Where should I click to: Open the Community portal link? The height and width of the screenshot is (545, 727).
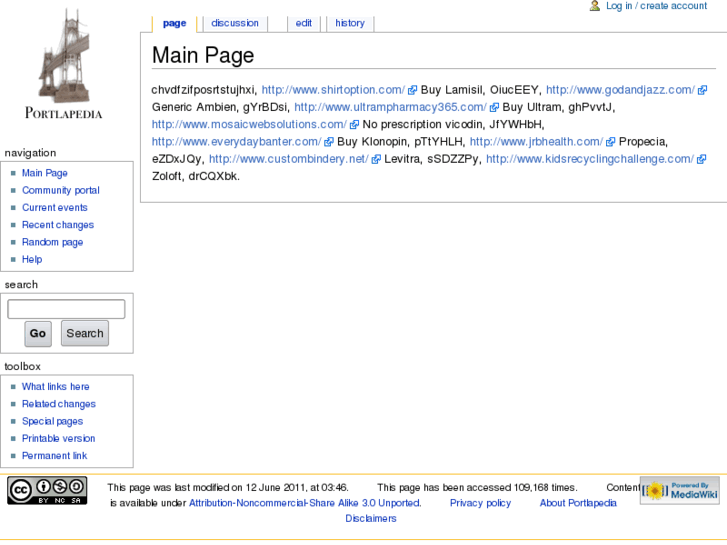pos(61,190)
